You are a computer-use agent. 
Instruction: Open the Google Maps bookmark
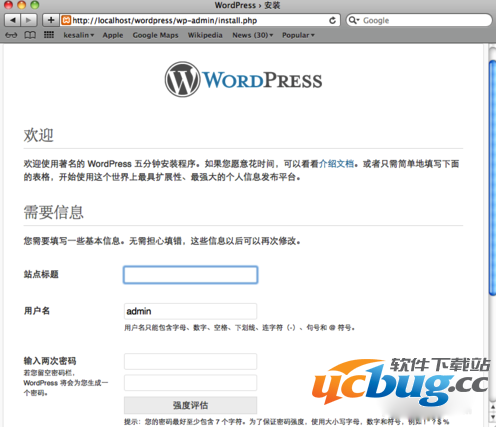[155, 35]
